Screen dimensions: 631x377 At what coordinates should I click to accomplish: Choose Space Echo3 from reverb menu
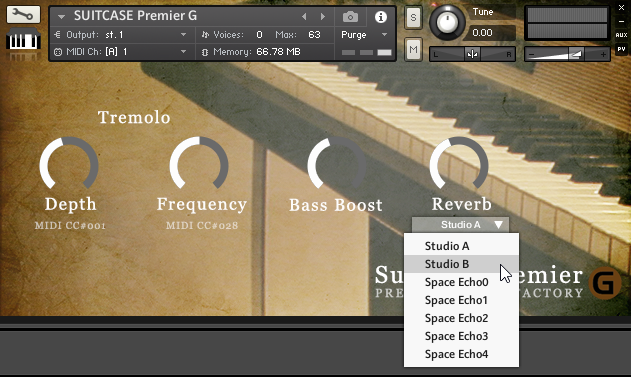(461, 336)
